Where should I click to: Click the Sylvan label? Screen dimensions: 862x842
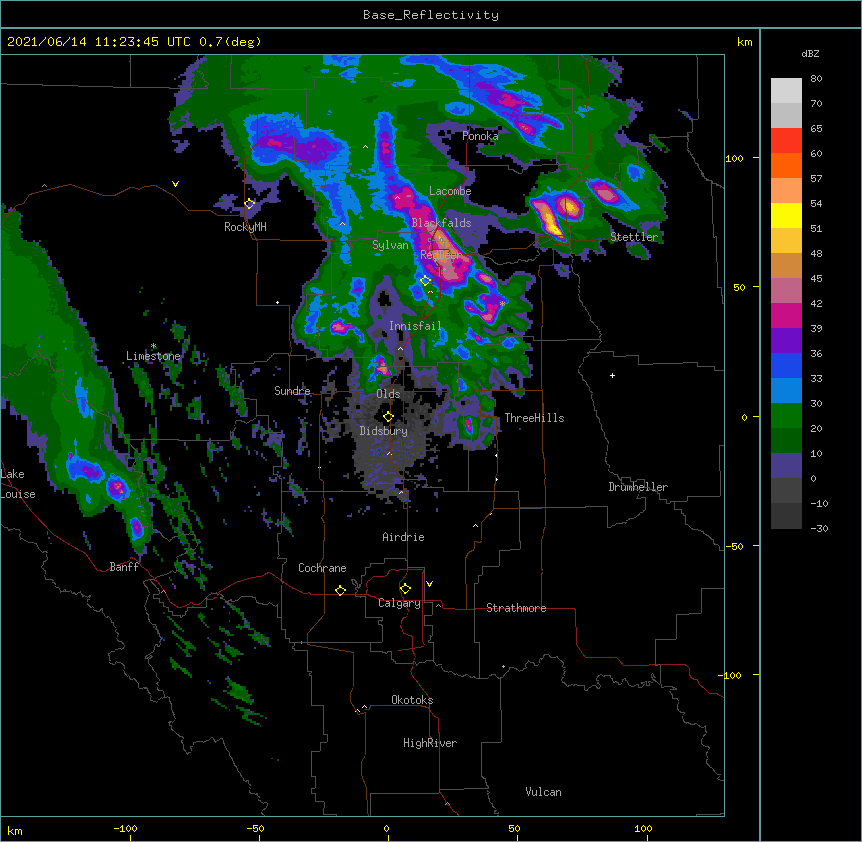[x=390, y=245]
